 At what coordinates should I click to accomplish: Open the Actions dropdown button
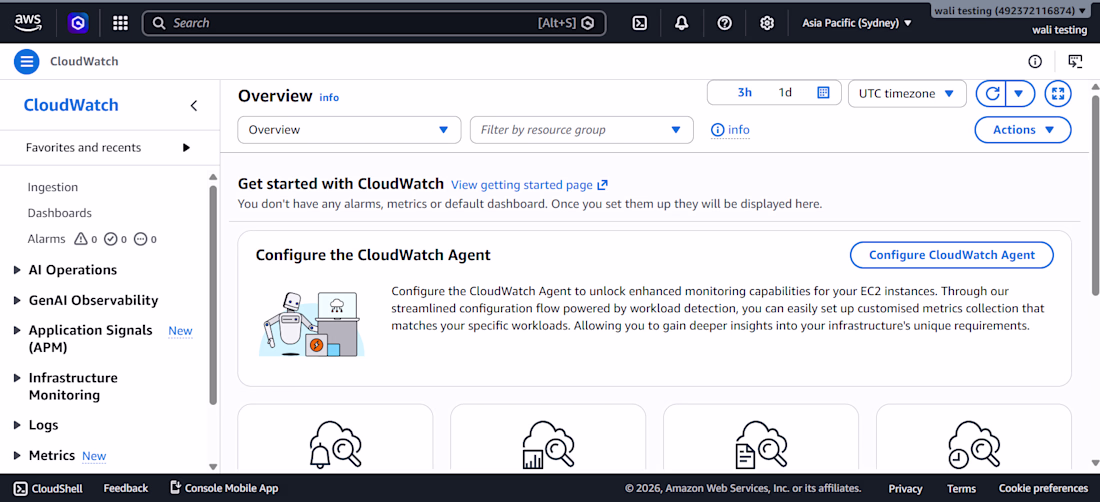(1023, 130)
